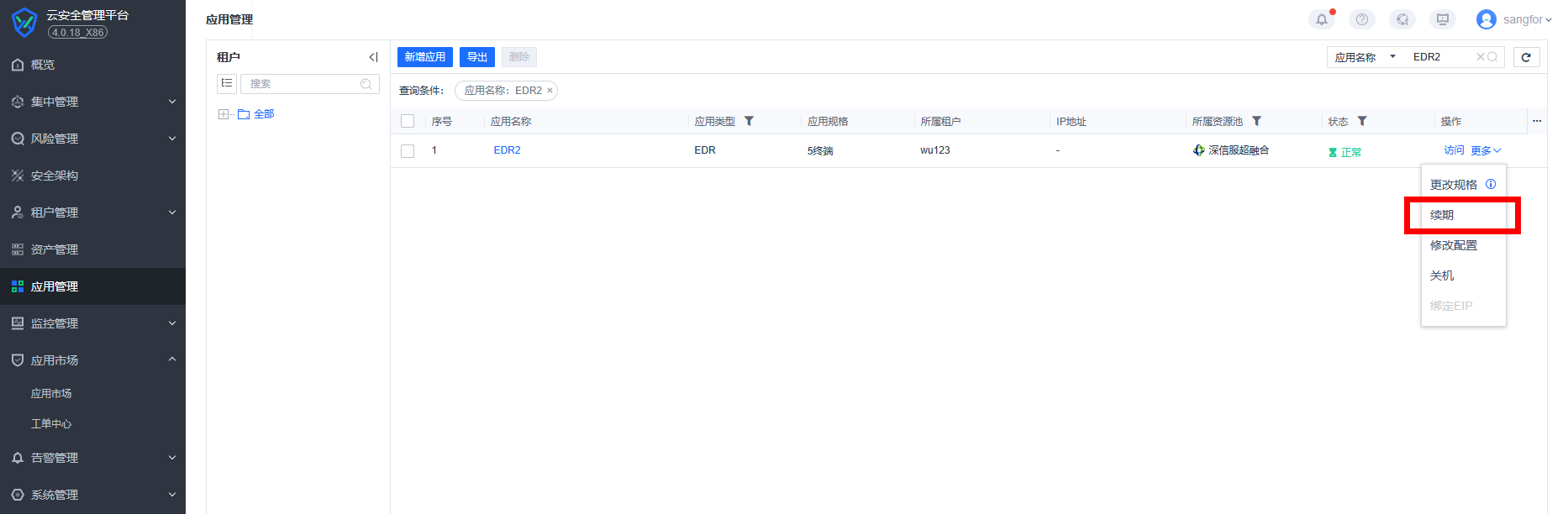Viewport: 1568px width, 514px height.
Task: Clear the EDR2 search text with X icon
Action: (1481, 57)
